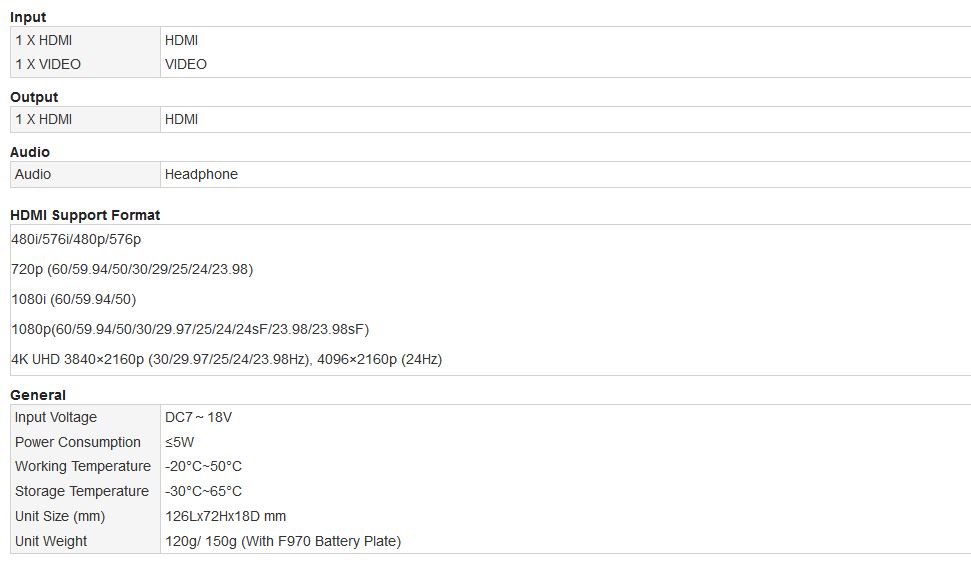Click the 480i/576i/480p/576p format line
The image size is (971, 566).
[76, 239]
